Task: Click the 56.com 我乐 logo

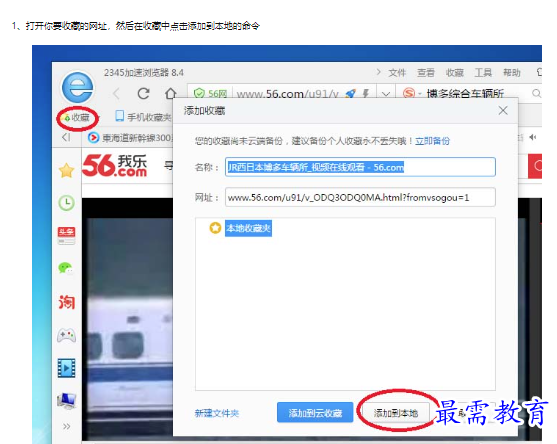Action: point(114,166)
